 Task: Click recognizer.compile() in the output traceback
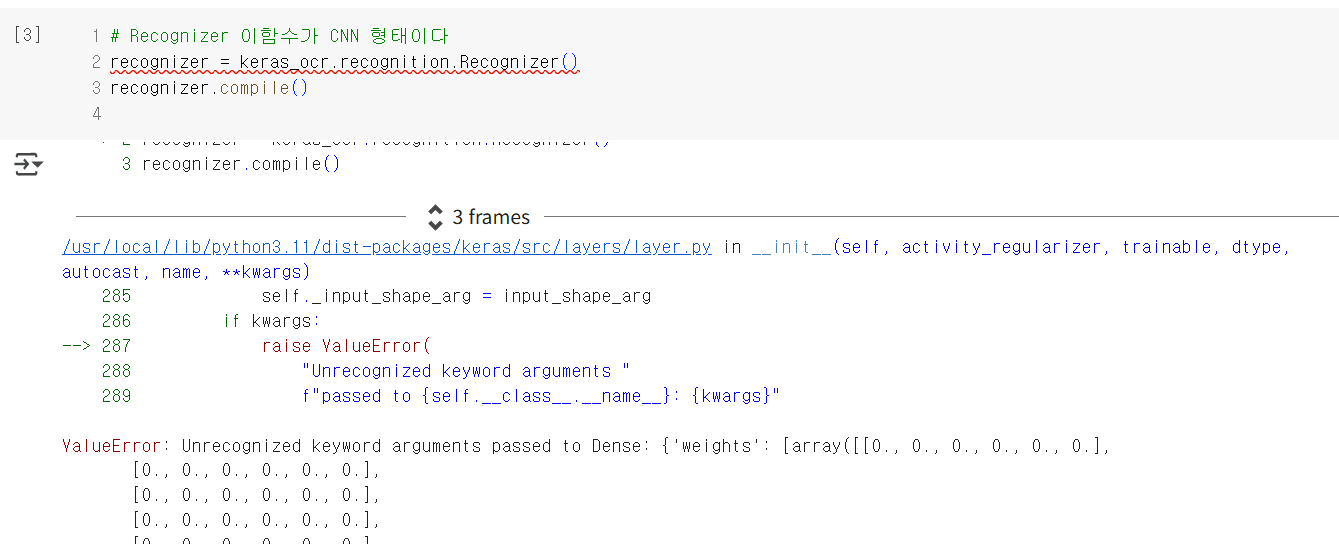point(240,164)
